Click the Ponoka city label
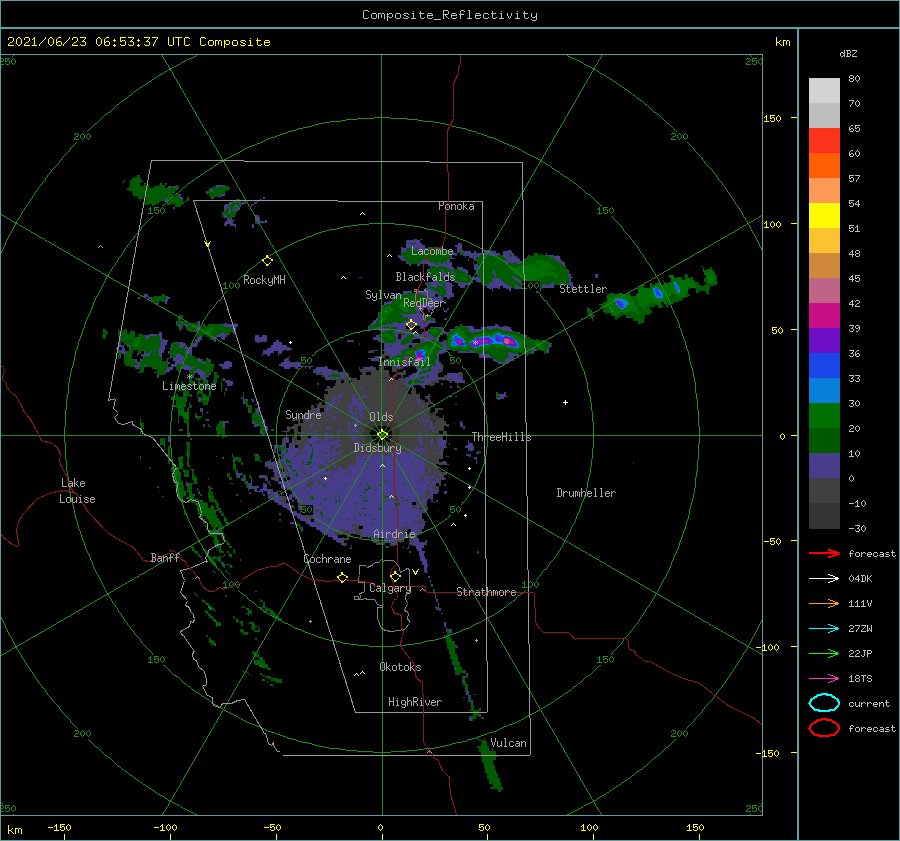Screen dimensions: 900x841 (456, 206)
